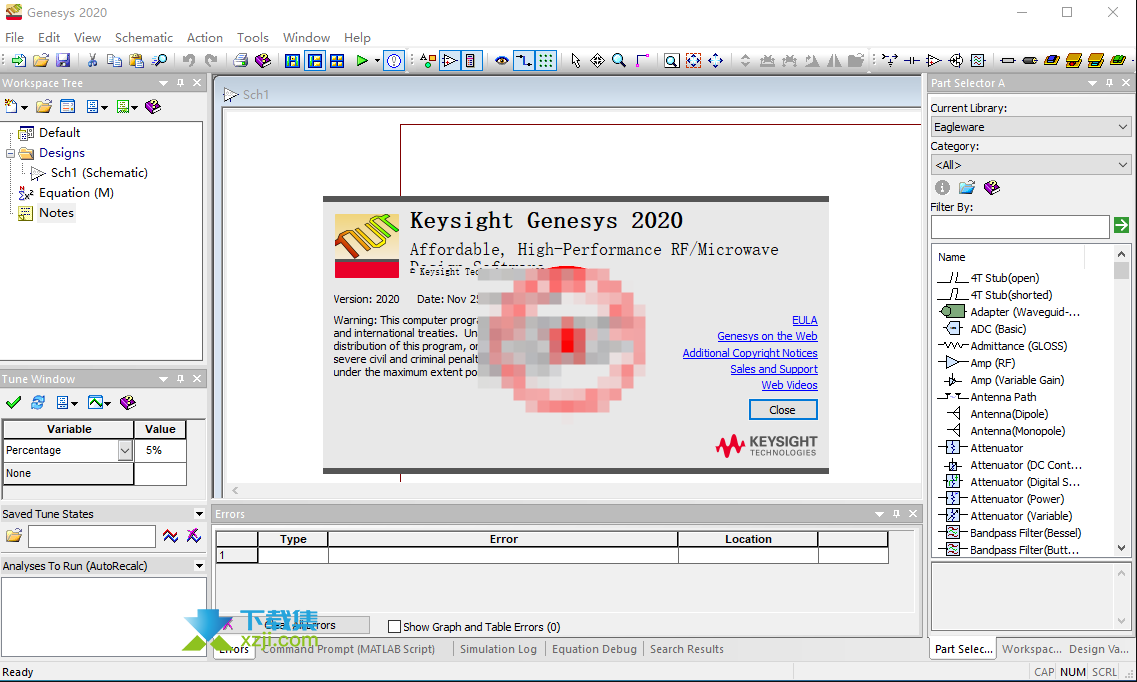The image size is (1137, 682).
Task: Switch to the Search Results tab
Action: point(687,649)
